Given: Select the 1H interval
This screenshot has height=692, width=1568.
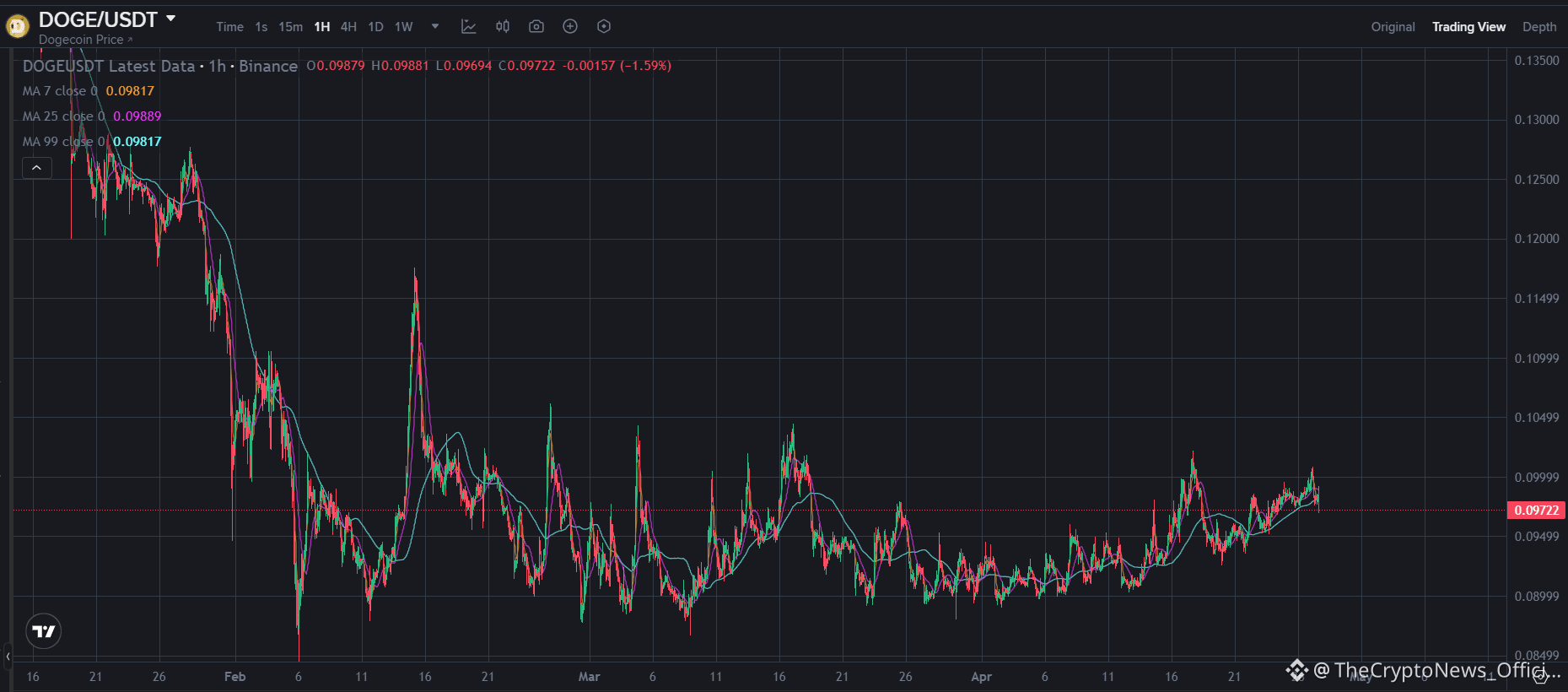Looking at the screenshot, I should (x=322, y=27).
